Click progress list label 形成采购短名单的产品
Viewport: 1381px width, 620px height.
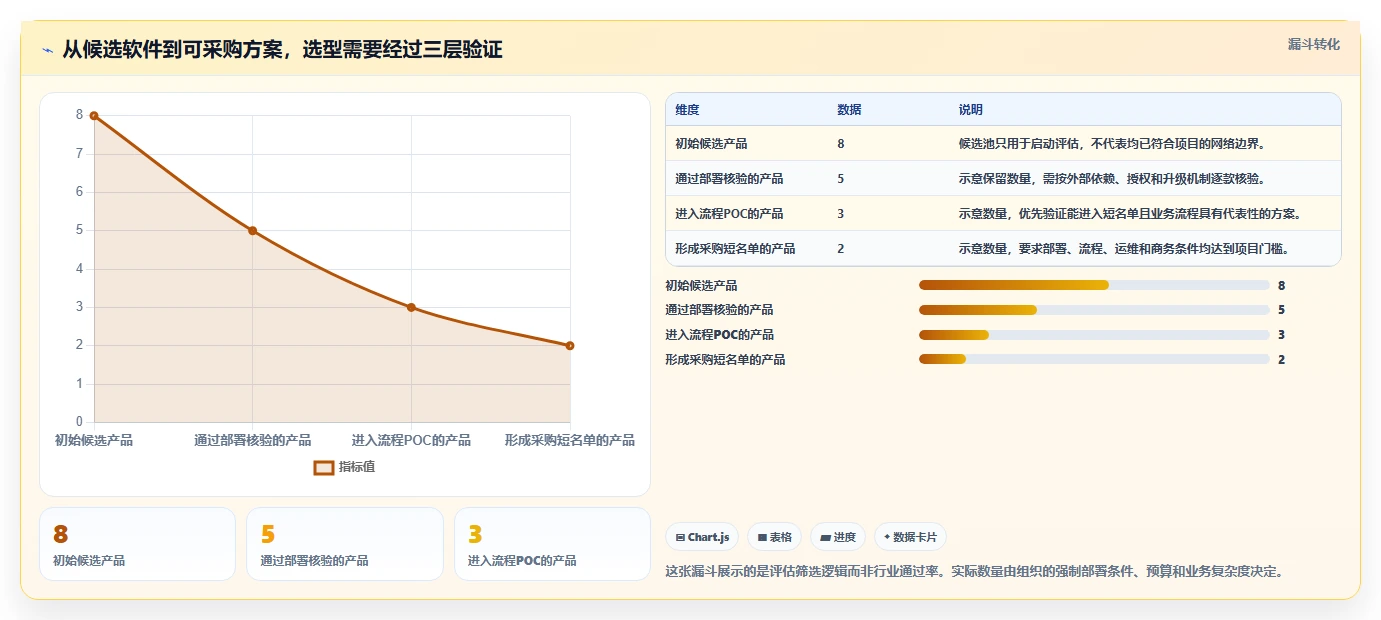[x=725, y=359]
